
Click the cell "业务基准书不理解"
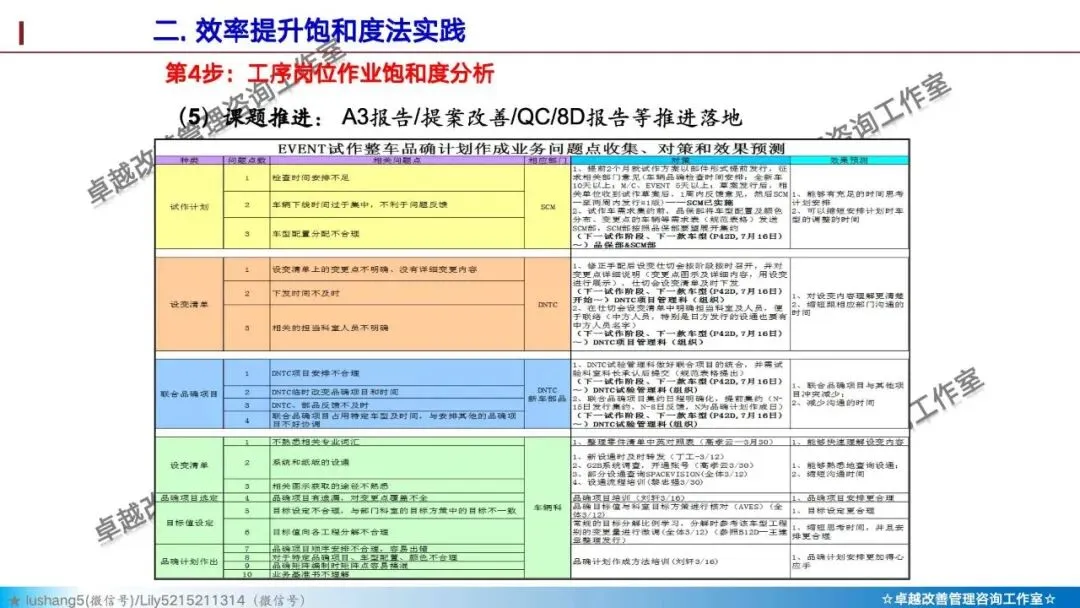(x=397, y=574)
